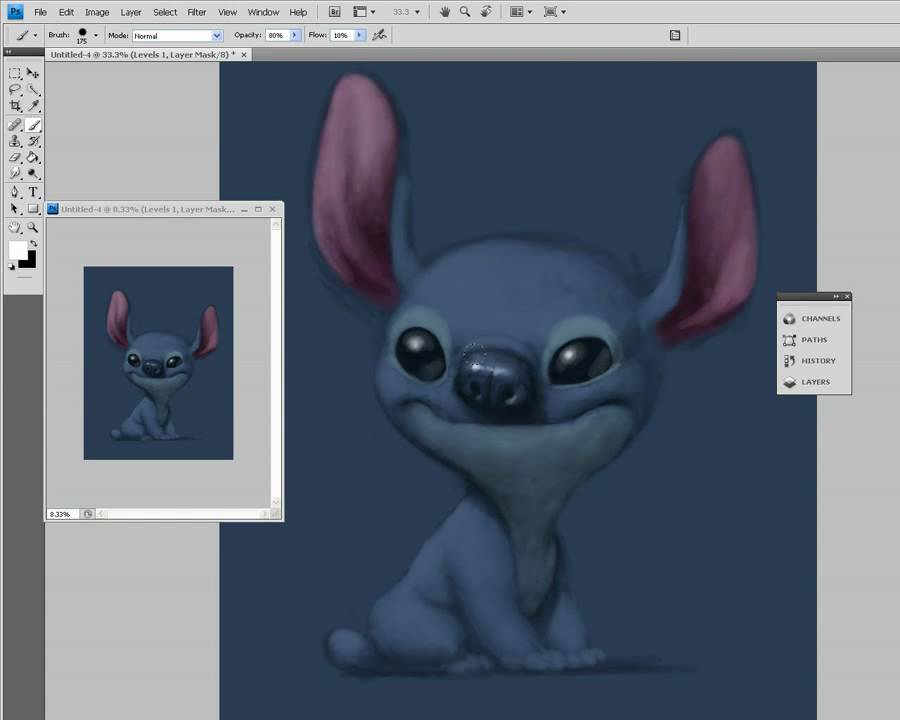Select the Clone Stamp tool
Image resolution: width=900 pixels, height=720 pixels.
[15, 141]
